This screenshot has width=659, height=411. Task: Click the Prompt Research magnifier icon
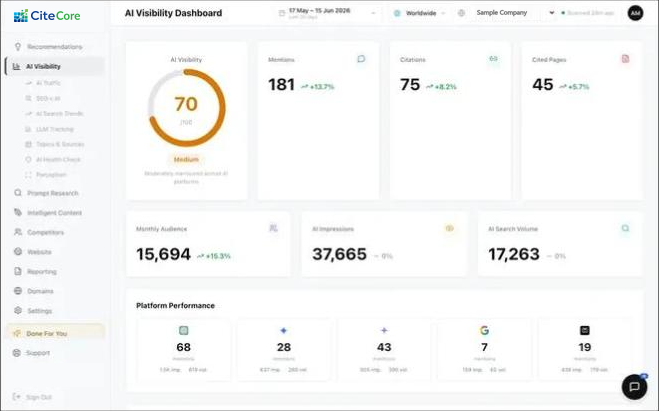[18, 193]
